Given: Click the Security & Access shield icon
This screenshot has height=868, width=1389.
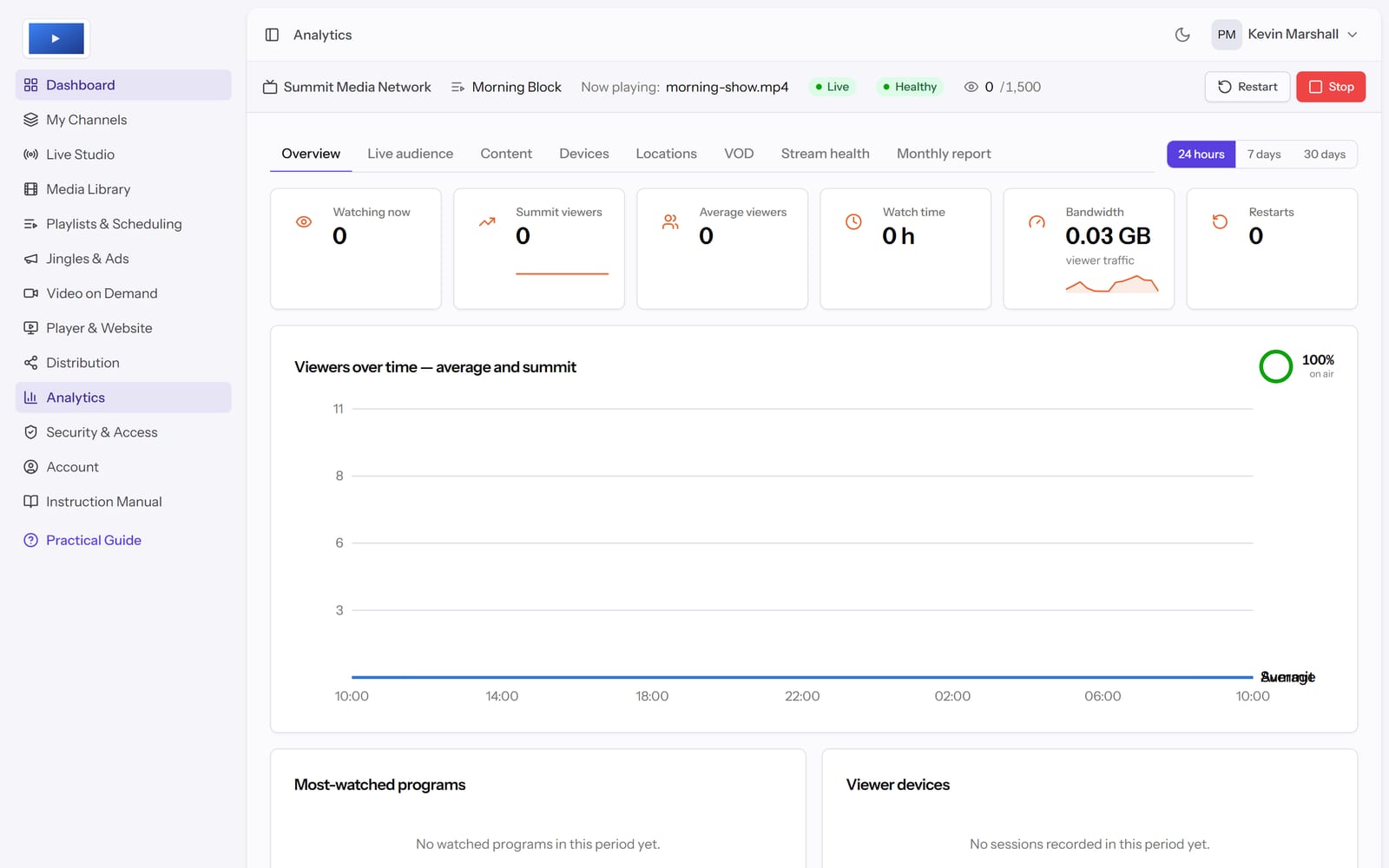Looking at the screenshot, I should [x=31, y=432].
